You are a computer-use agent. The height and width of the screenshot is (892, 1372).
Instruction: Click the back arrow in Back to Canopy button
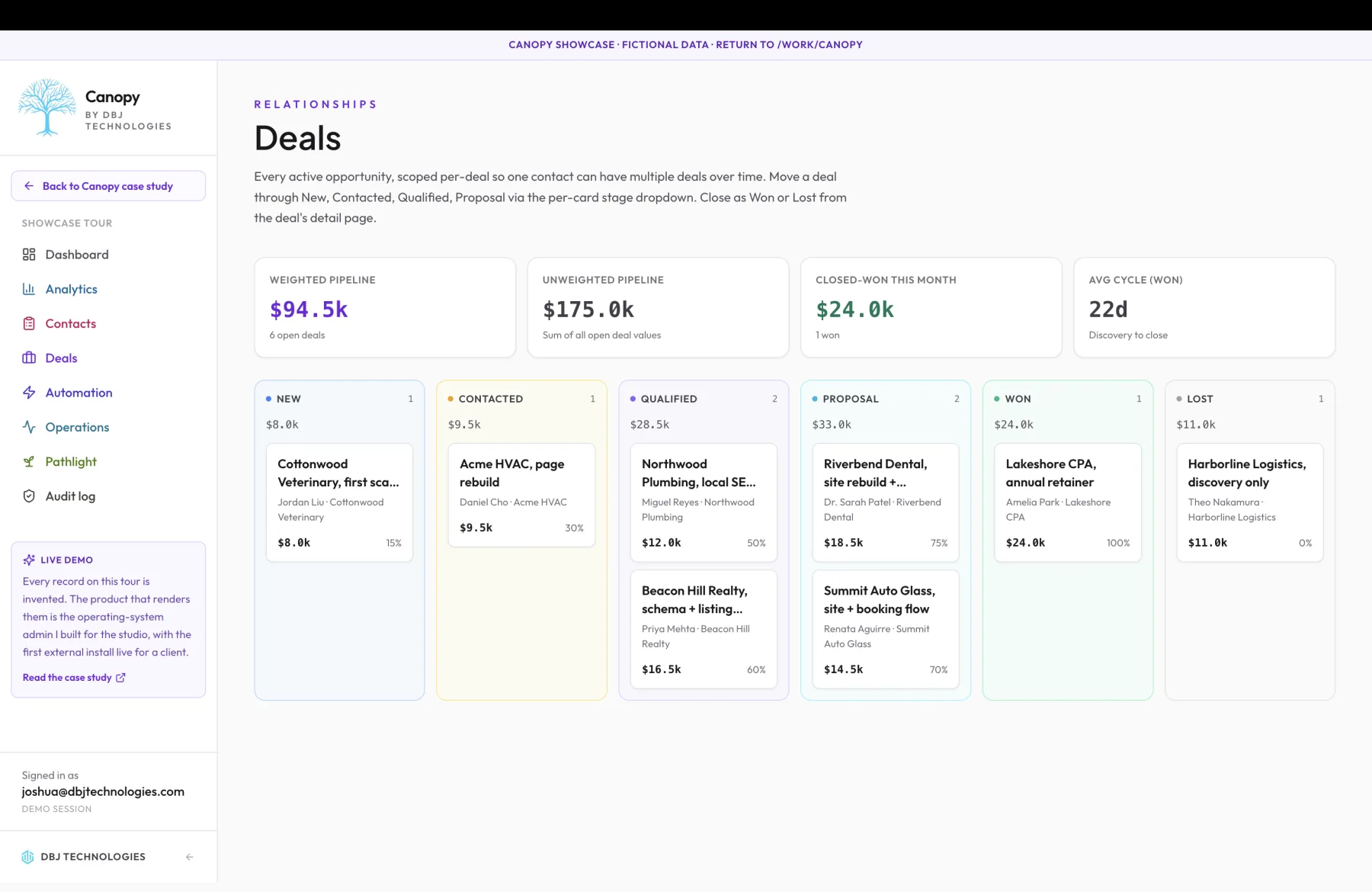click(x=29, y=186)
